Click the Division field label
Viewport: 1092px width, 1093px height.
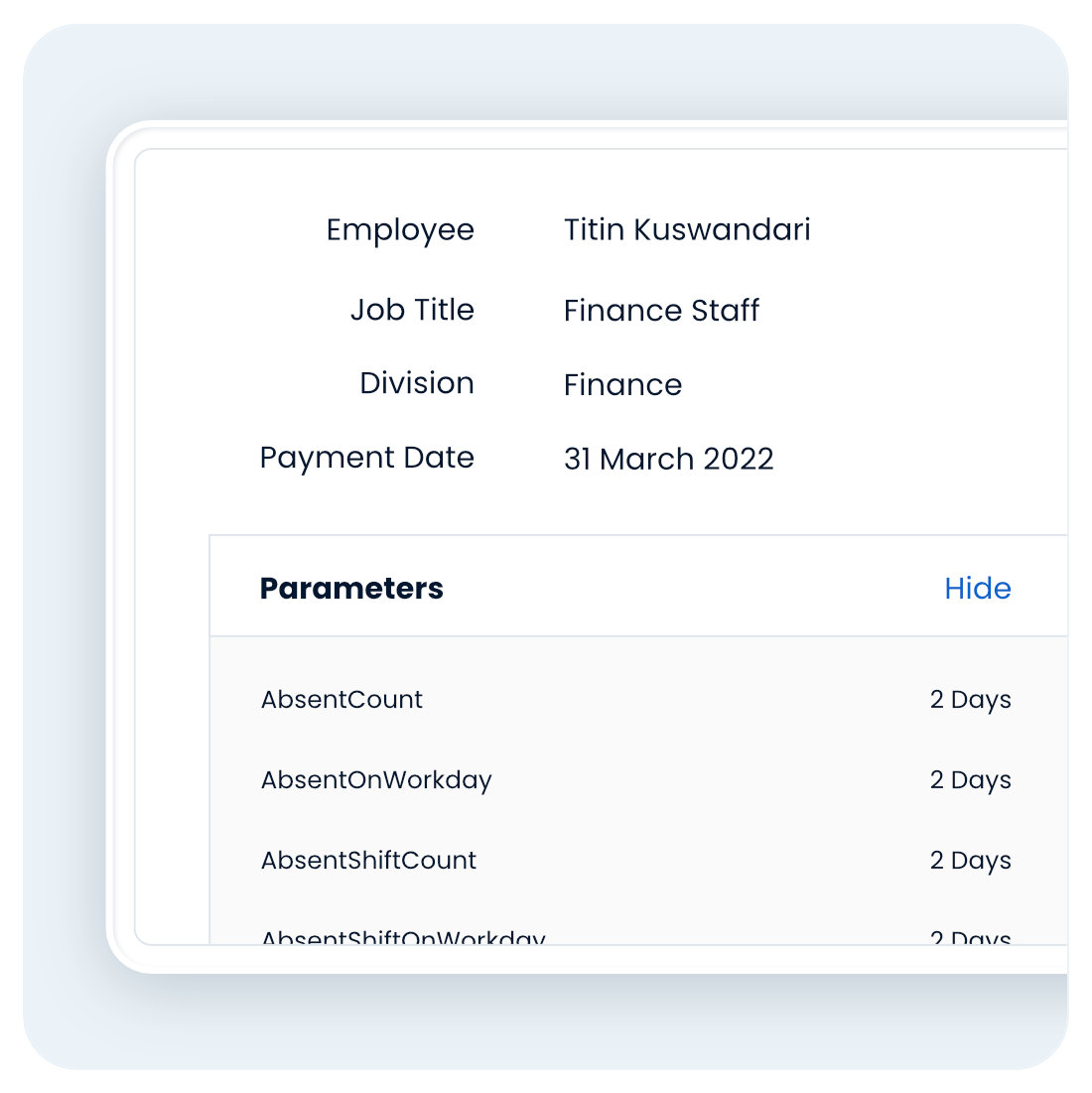point(417,383)
